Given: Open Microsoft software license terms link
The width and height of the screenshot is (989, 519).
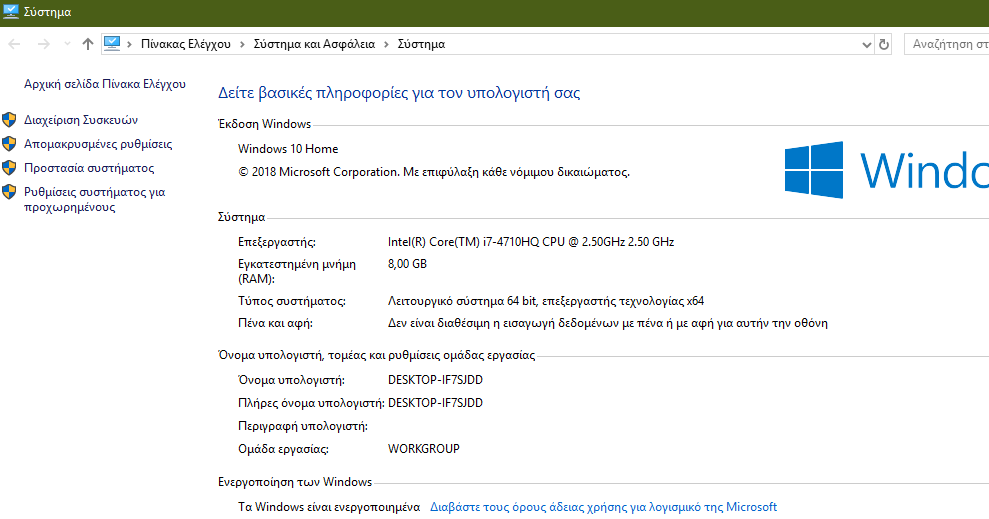Looking at the screenshot, I should 603,506.
